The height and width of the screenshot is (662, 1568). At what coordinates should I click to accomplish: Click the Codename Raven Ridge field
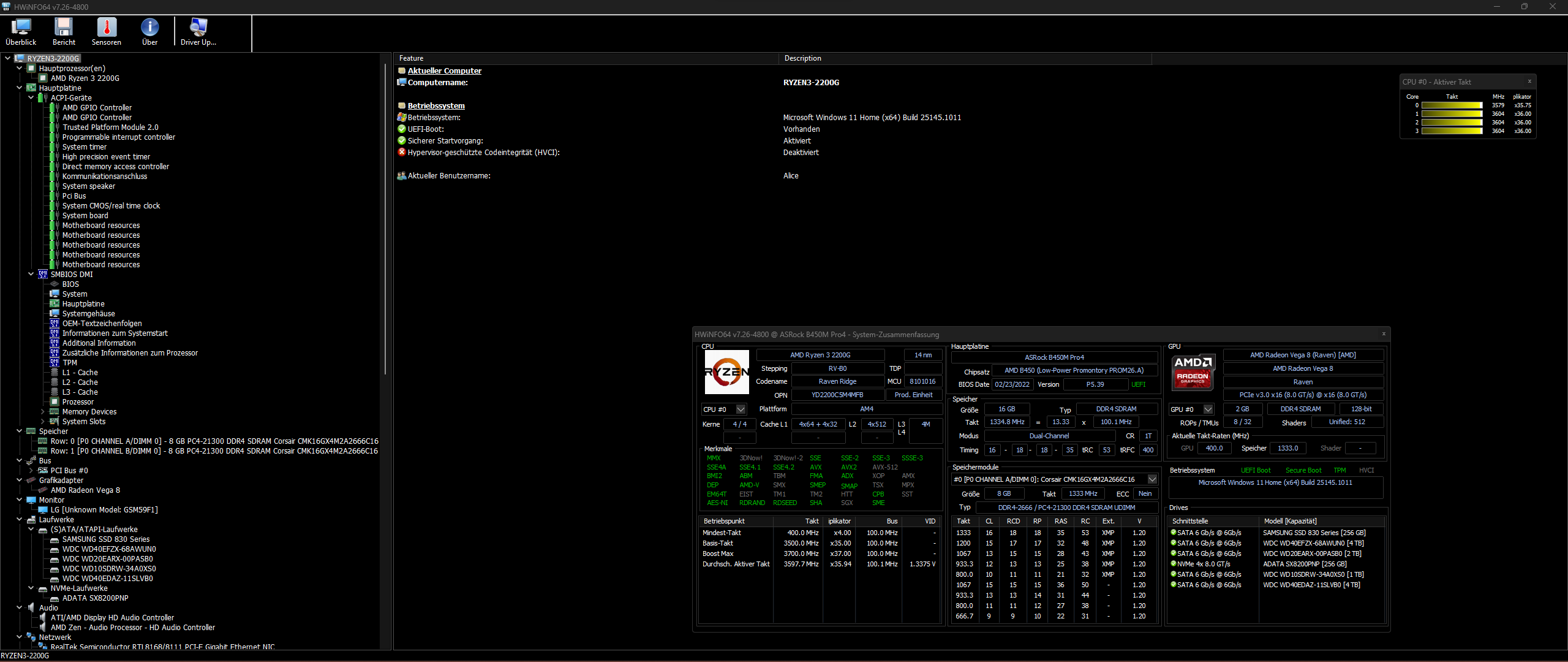coord(837,381)
